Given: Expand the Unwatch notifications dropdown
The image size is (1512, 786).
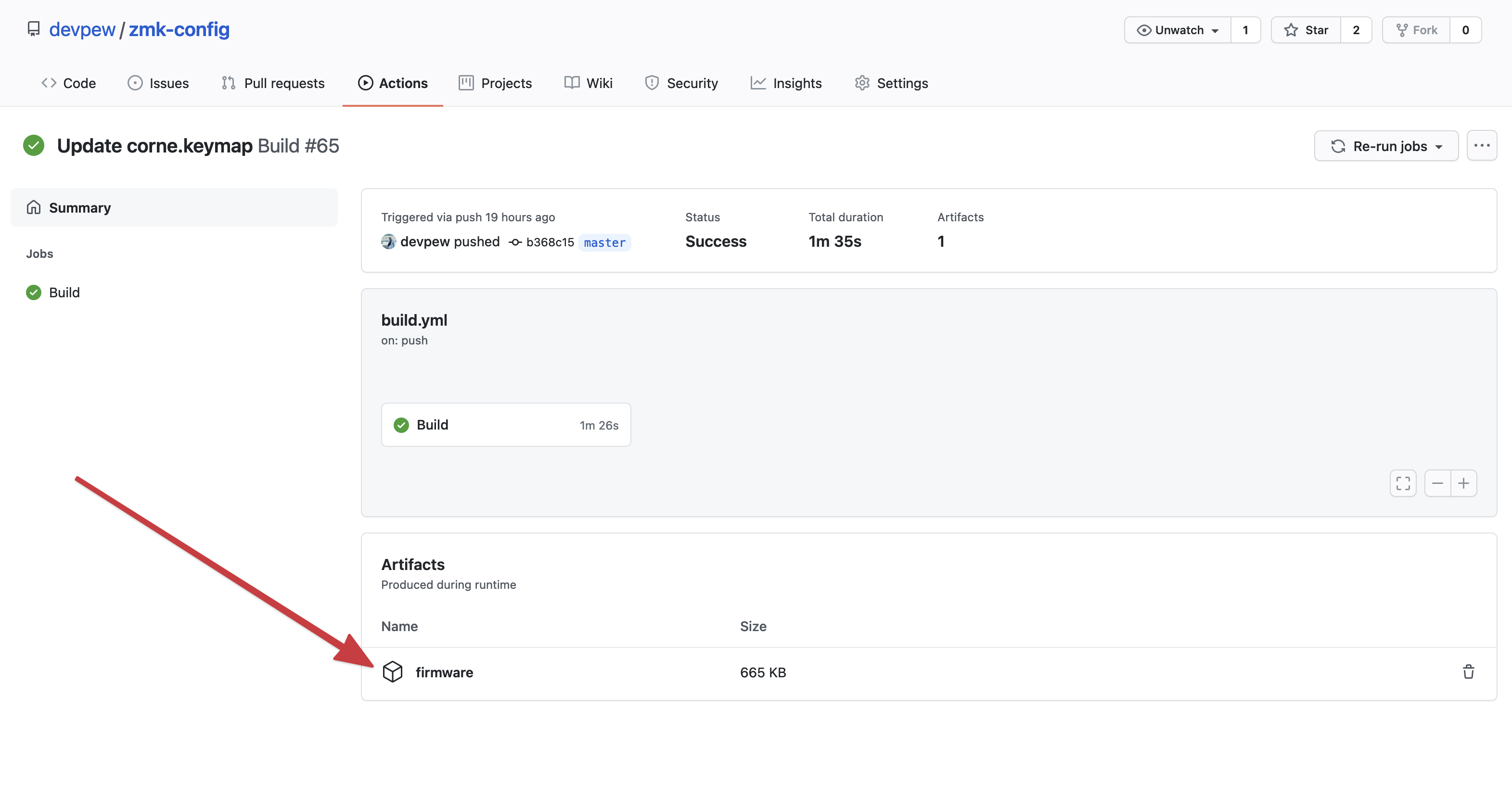Looking at the screenshot, I should coord(1178,30).
